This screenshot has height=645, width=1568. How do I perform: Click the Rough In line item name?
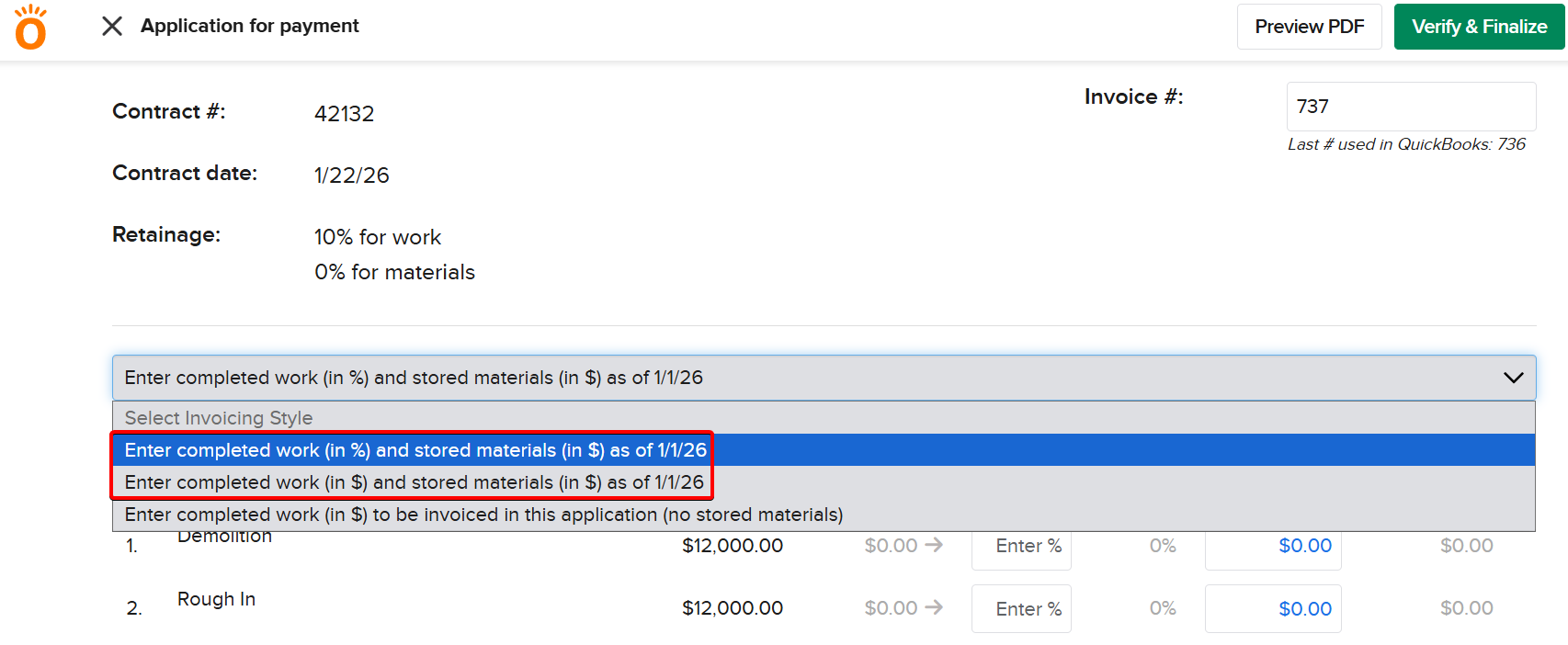click(216, 599)
